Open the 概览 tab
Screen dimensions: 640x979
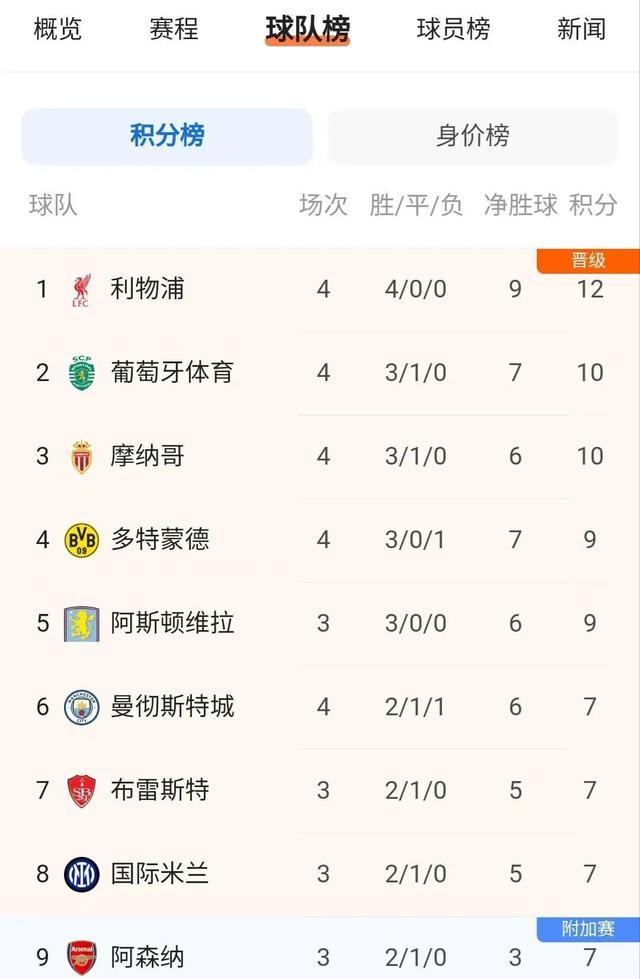[x=57, y=30]
